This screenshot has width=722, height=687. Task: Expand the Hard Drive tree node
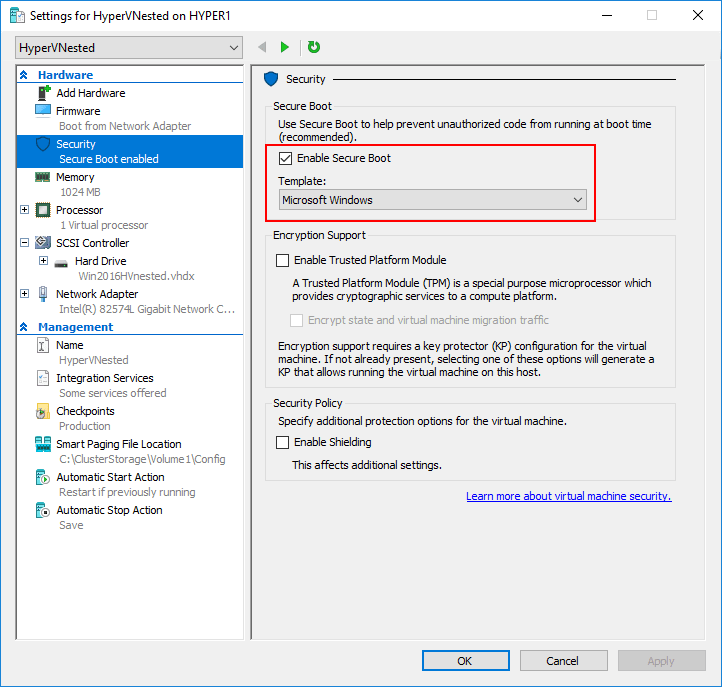[x=43, y=261]
